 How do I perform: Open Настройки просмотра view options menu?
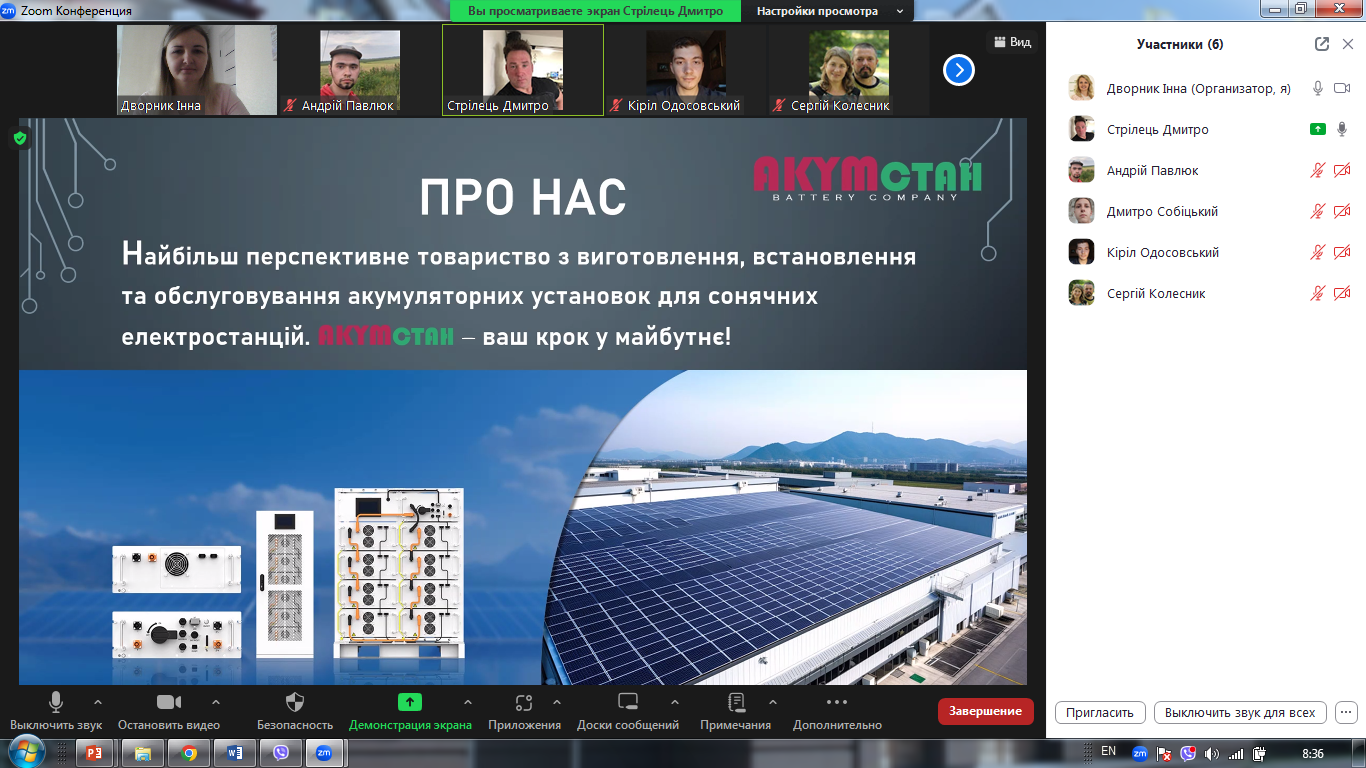(x=828, y=11)
